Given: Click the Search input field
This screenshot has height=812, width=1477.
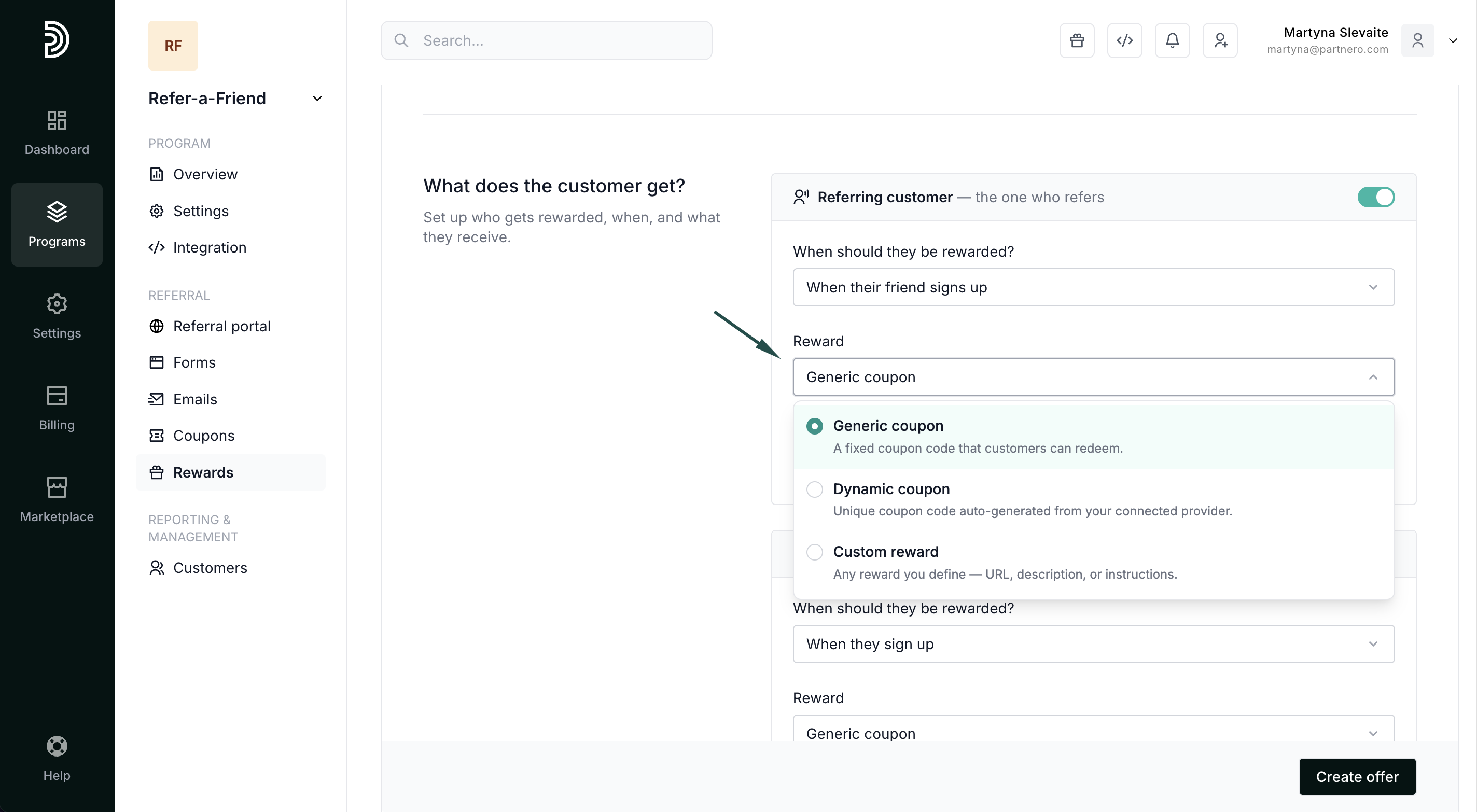Looking at the screenshot, I should tap(546, 40).
